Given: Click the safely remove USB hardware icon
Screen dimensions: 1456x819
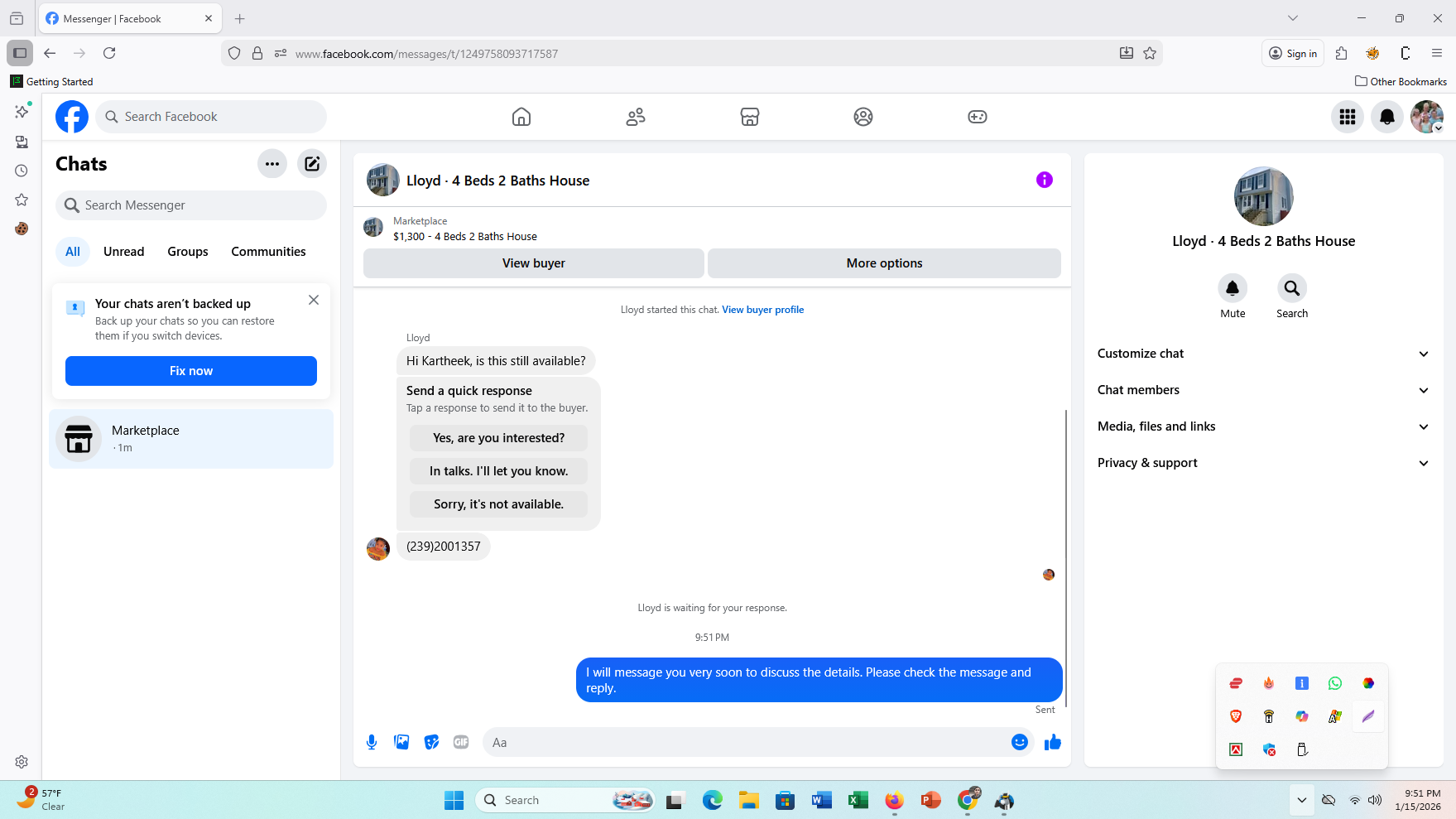Looking at the screenshot, I should (x=1302, y=749).
